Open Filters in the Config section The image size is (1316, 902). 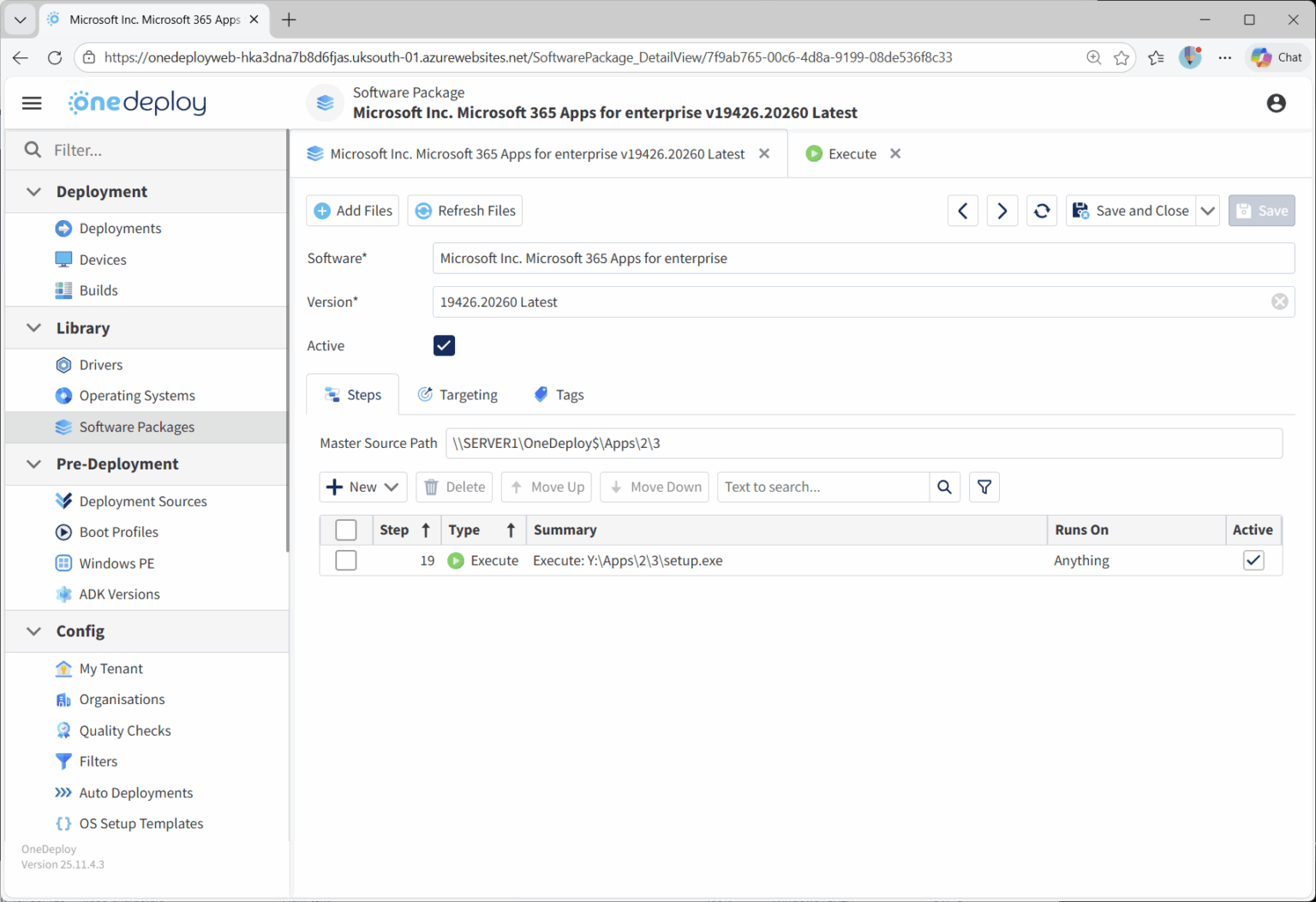pos(98,762)
